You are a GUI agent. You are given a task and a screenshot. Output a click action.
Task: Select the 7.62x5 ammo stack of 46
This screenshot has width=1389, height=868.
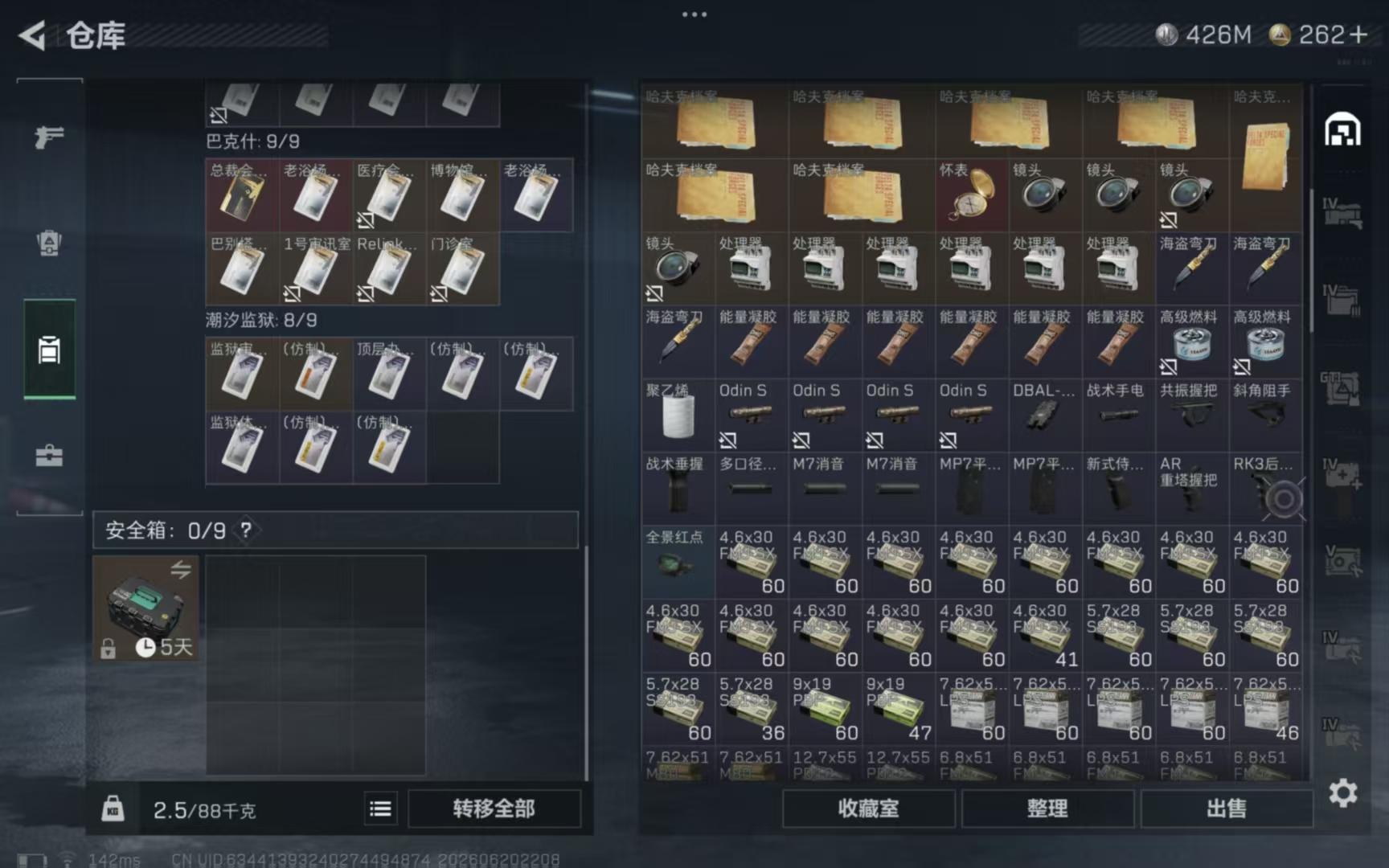[x=1266, y=710]
